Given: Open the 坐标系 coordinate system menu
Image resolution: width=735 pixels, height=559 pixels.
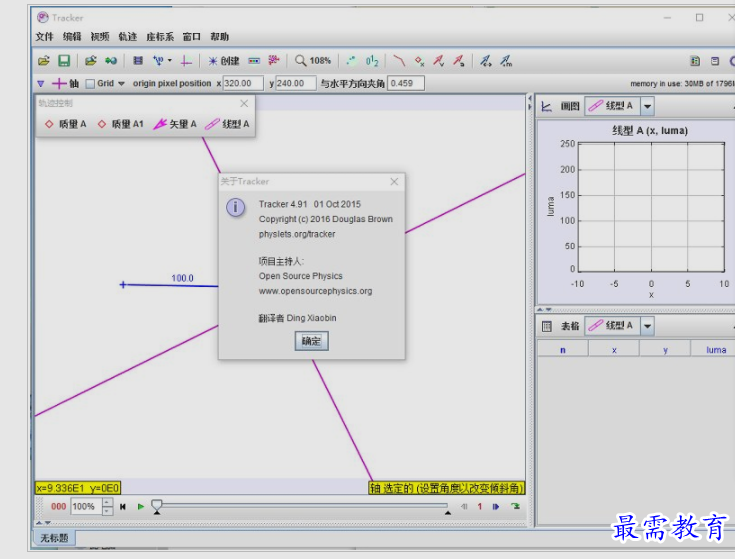Looking at the screenshot, I should click(160, 37).
